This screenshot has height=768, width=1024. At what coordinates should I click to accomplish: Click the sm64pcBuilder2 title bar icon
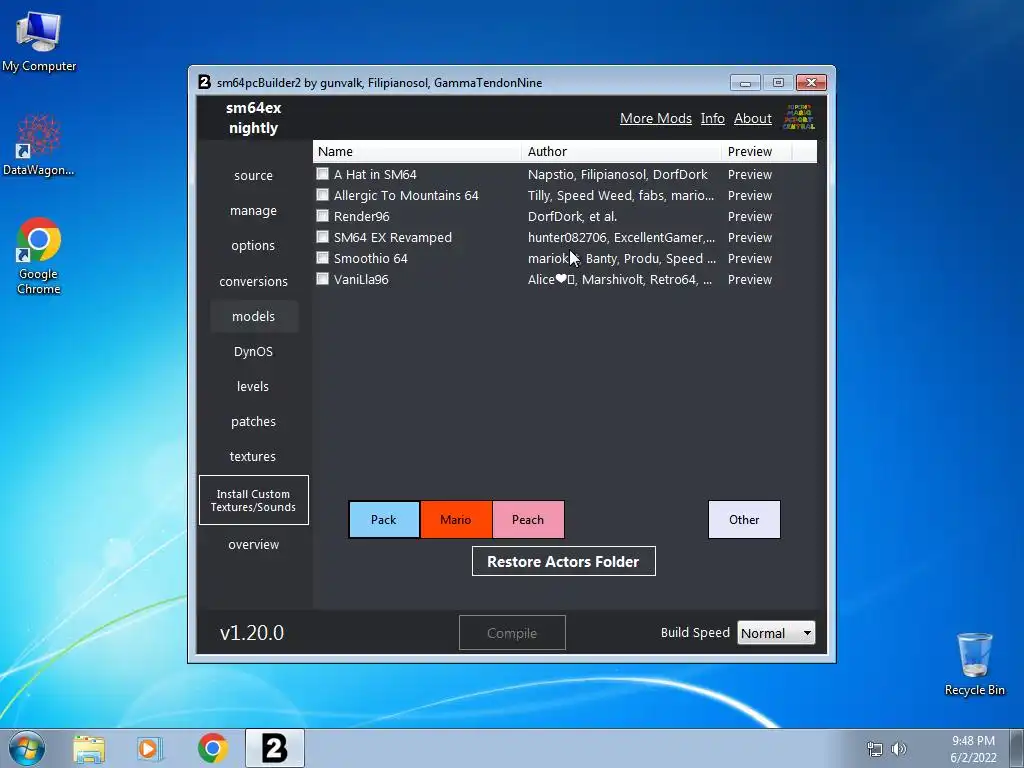204,82
